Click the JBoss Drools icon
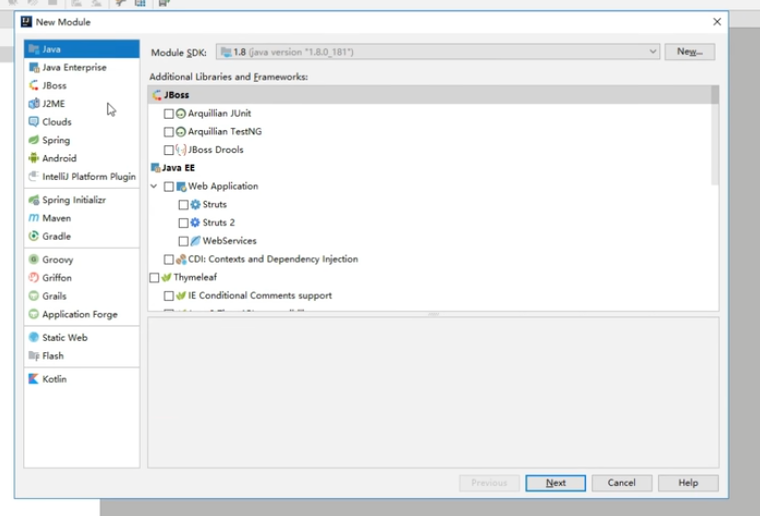This screenshot has height=516, width=760. (x=181, y=150)
